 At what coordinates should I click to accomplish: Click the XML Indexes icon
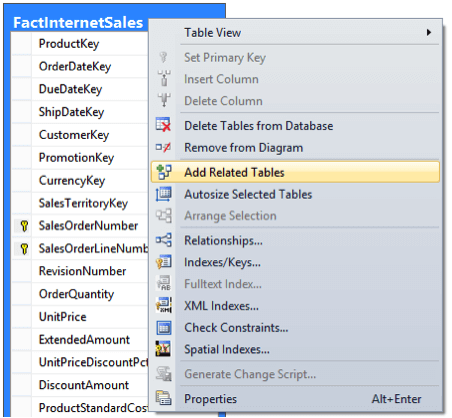(164, 305)
